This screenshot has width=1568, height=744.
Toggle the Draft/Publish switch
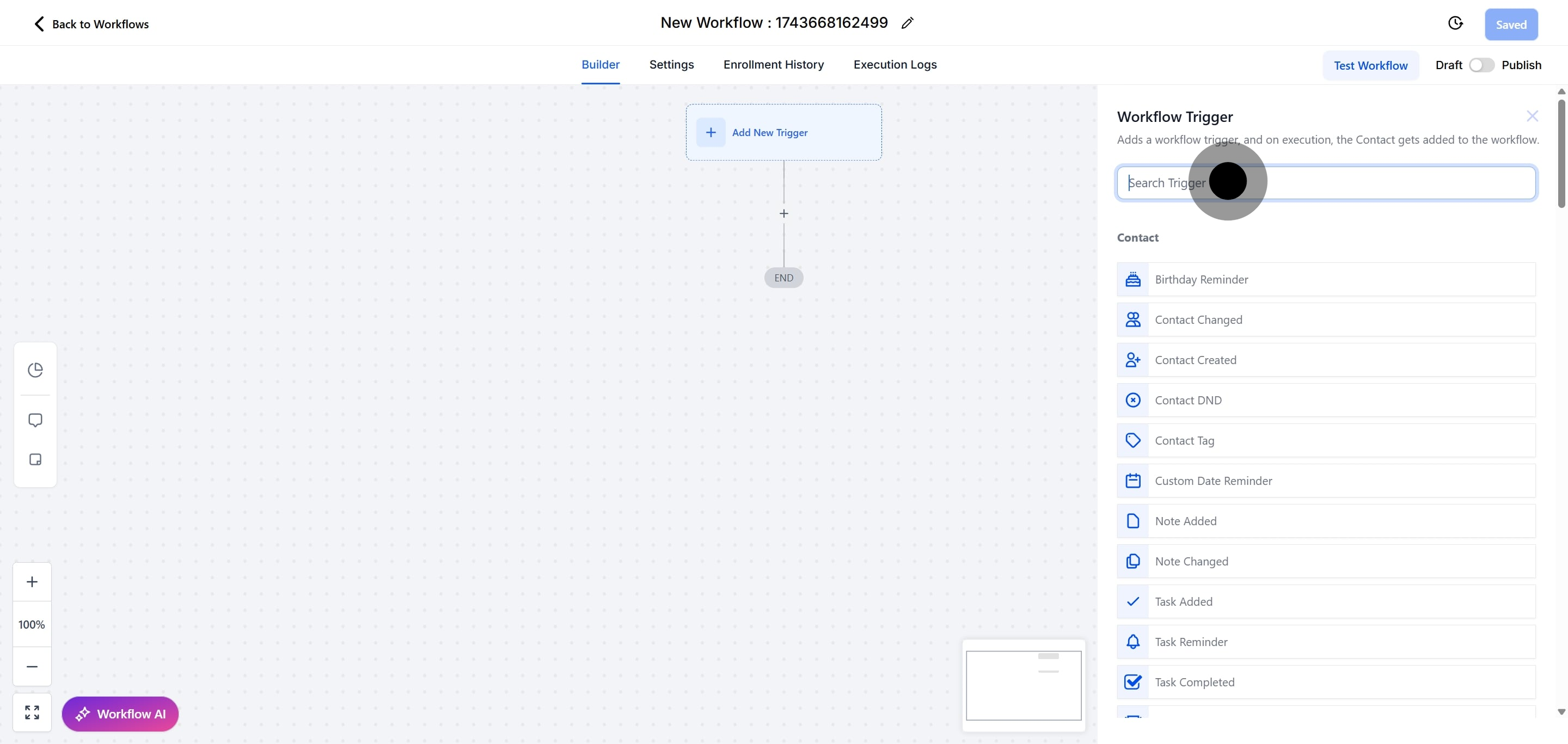click(x=1480, y=65)
